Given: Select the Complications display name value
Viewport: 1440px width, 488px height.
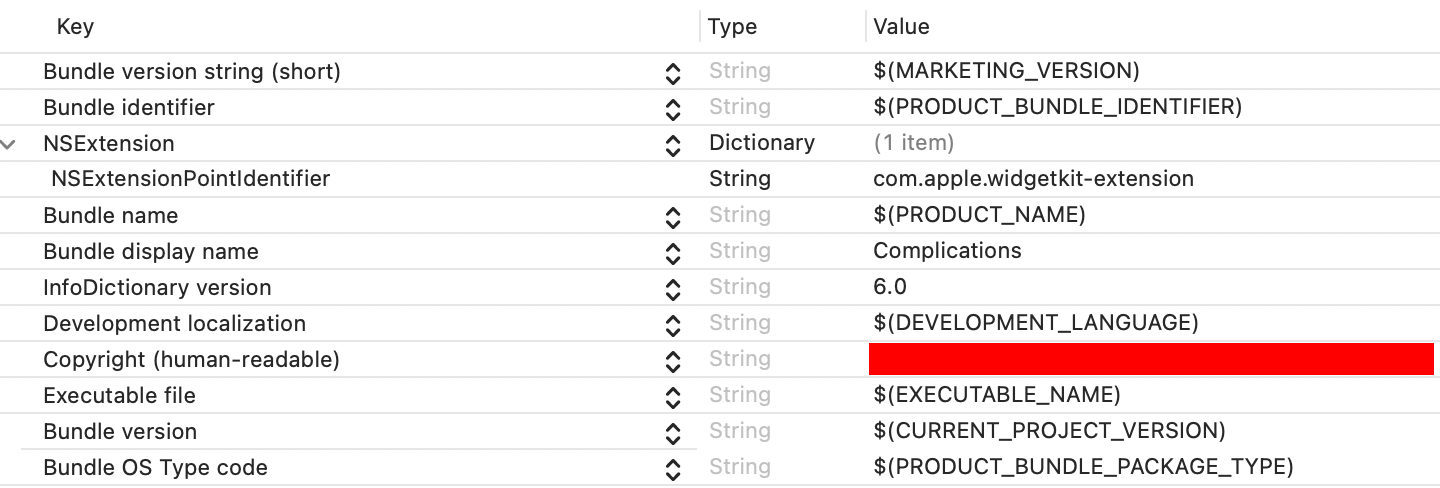Looking at the screenshot, I should (947, 251).
